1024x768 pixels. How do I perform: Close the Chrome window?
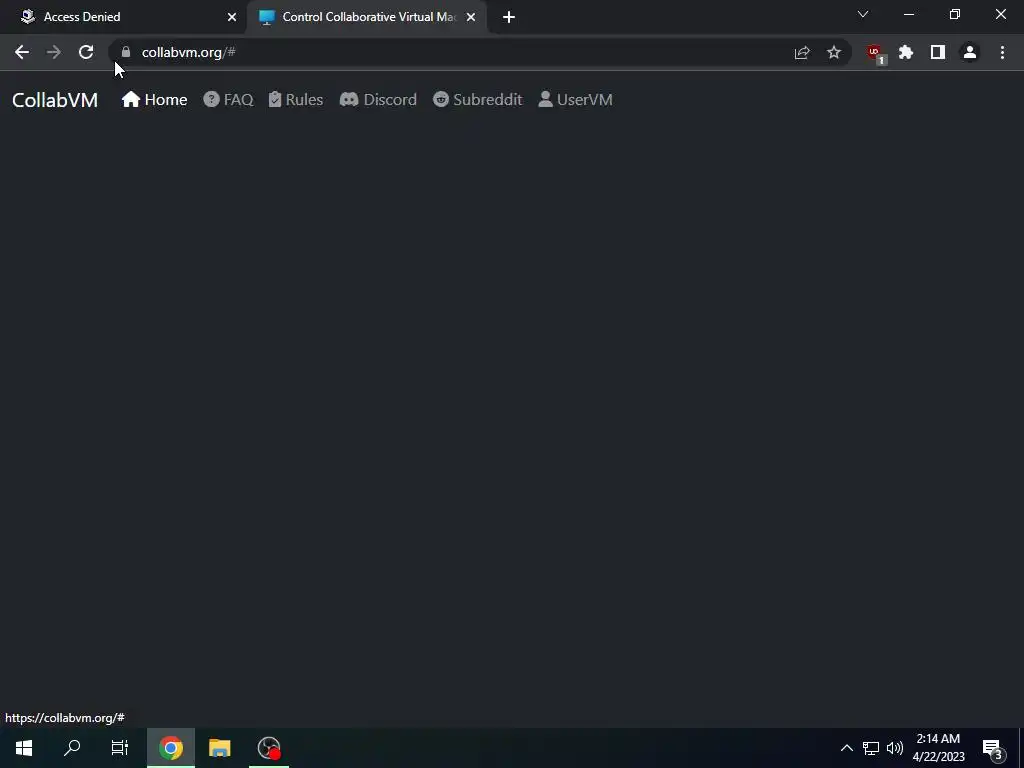[1000, 14]
